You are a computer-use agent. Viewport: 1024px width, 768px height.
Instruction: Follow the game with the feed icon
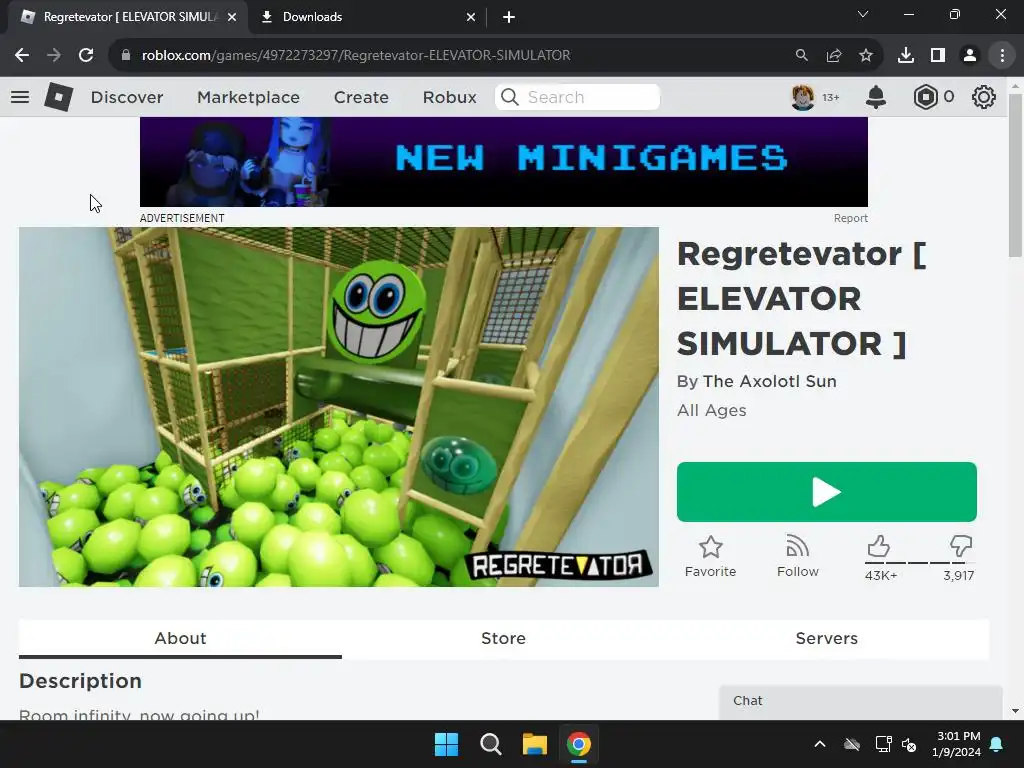pyautogui.click(x=797, y=546)
